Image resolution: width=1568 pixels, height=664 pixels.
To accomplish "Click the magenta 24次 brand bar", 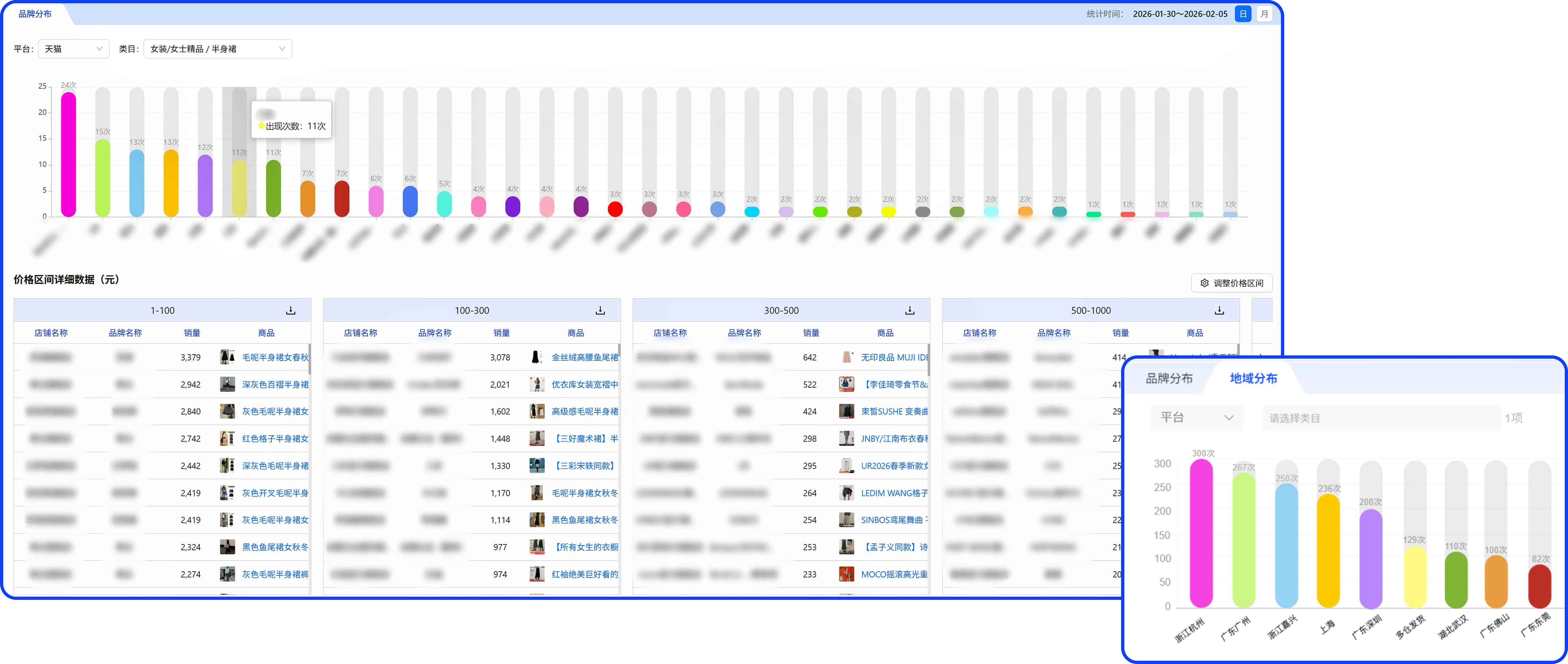I will click(x=69, y=155).
